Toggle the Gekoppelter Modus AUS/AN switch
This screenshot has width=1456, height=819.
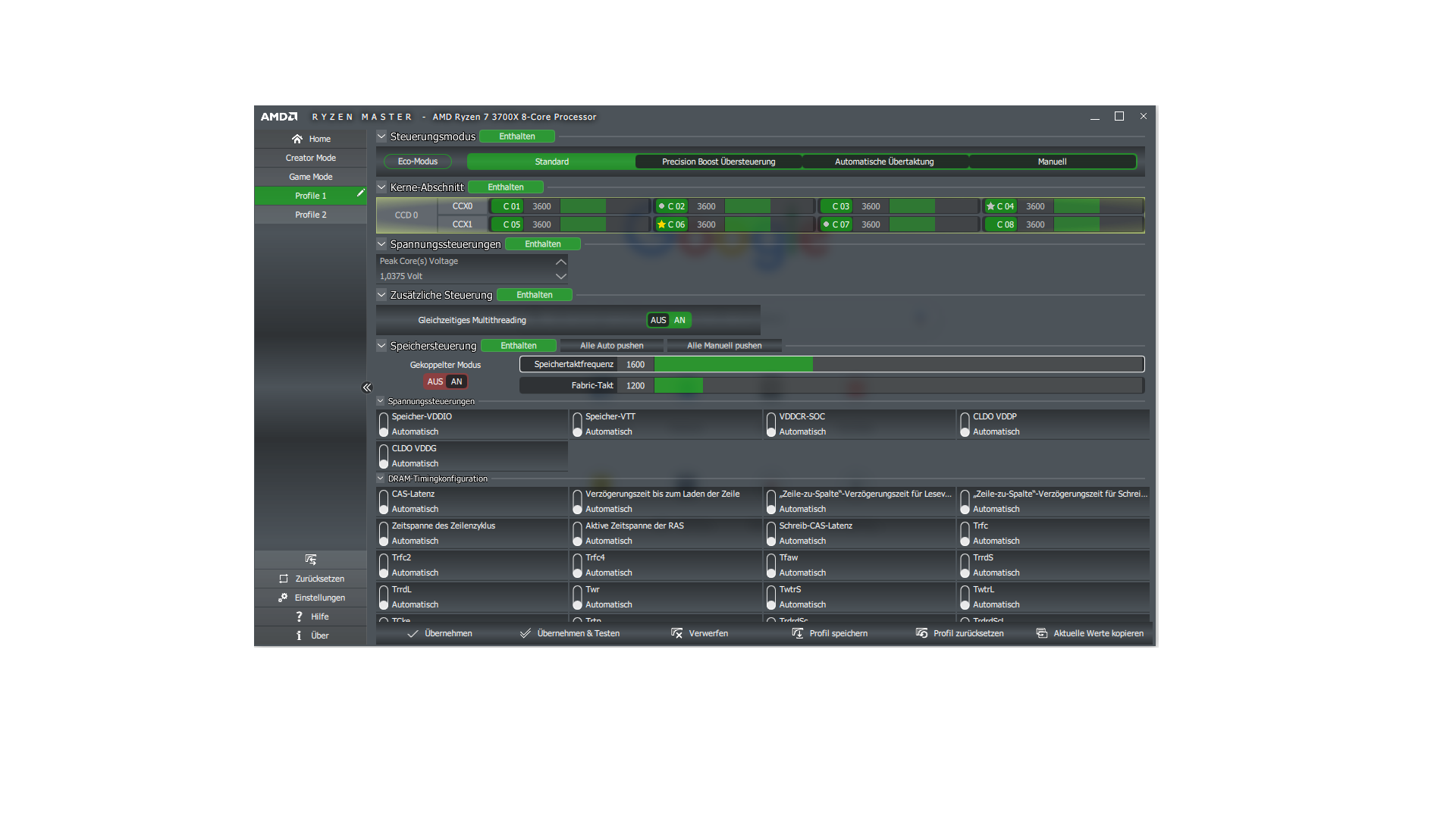tap(445, 381)
